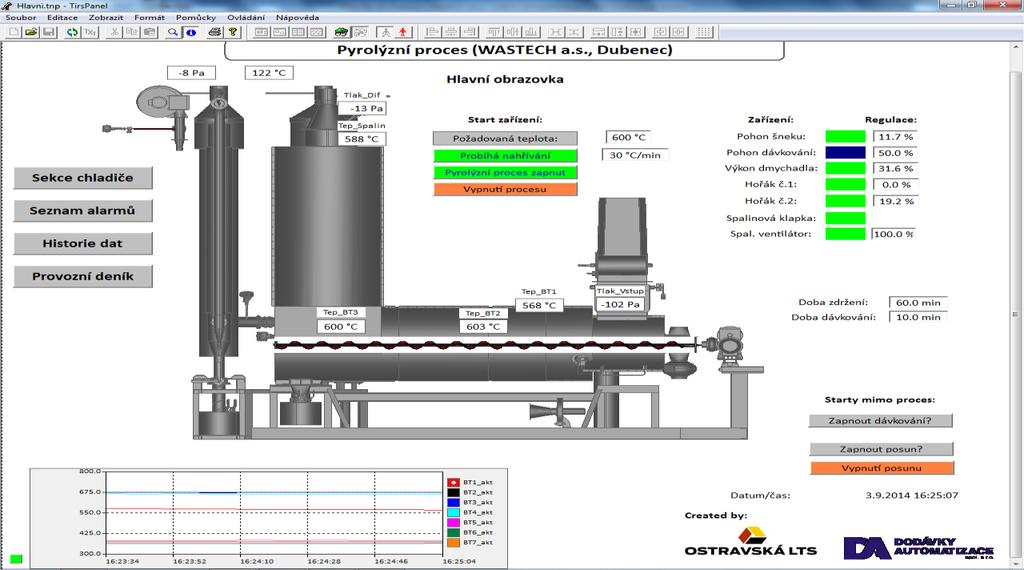Click the Open folder toolbar icon
Image resolution: width=1024 pixels, height=570 pixels.
[x=31, y=31]
